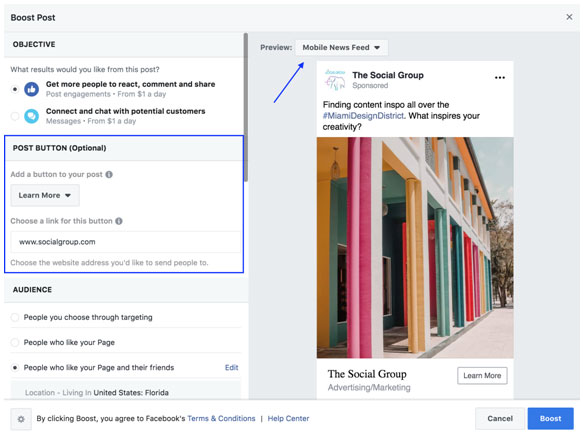This screenshot has height=434, width=584.
Task: Click the thumbs-up post engagement icon
Action: tap(32, 89)
